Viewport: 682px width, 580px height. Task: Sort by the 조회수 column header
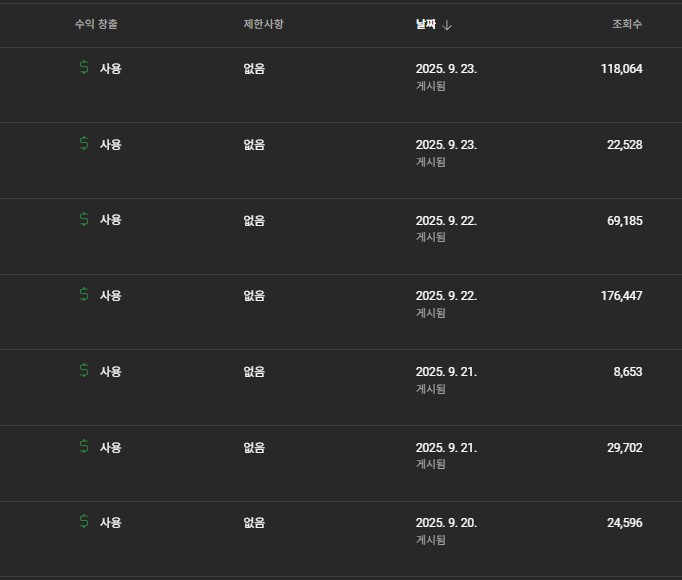click(x=627, y=23)
